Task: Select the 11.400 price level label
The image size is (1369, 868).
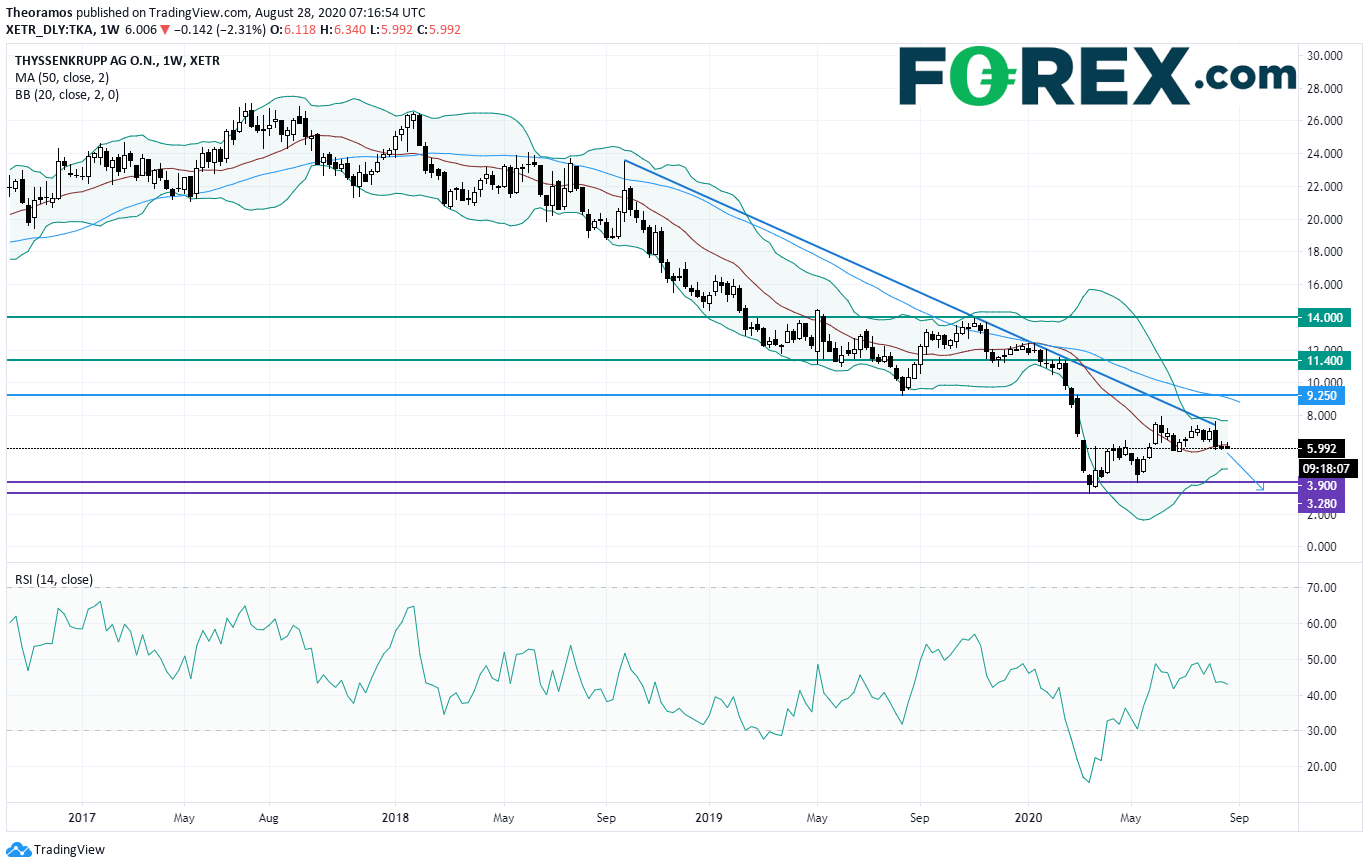Action: pos(1323,360)
